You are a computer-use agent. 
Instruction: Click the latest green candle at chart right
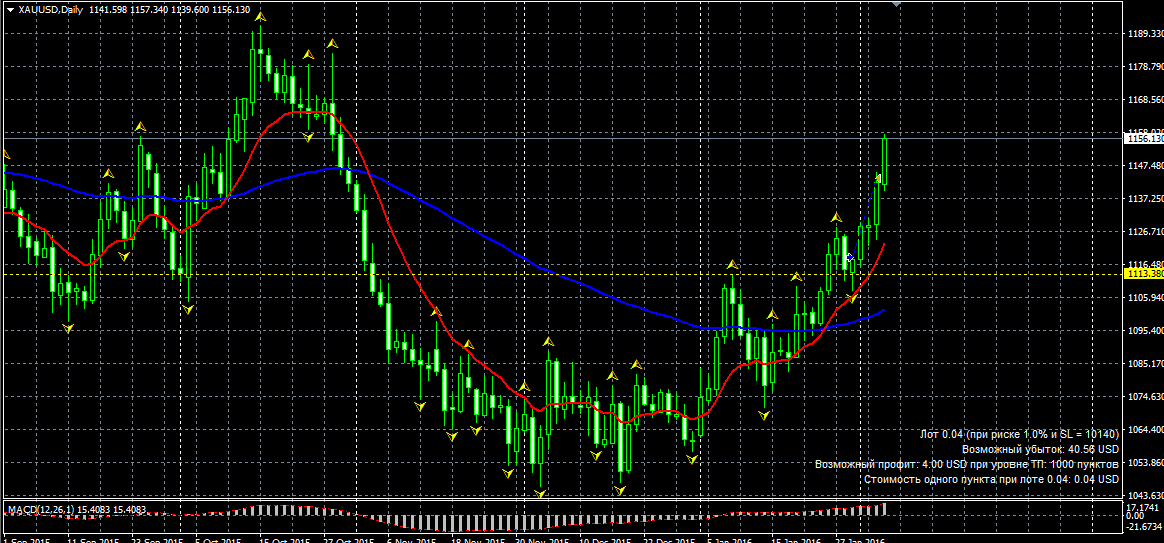point(885,162)
